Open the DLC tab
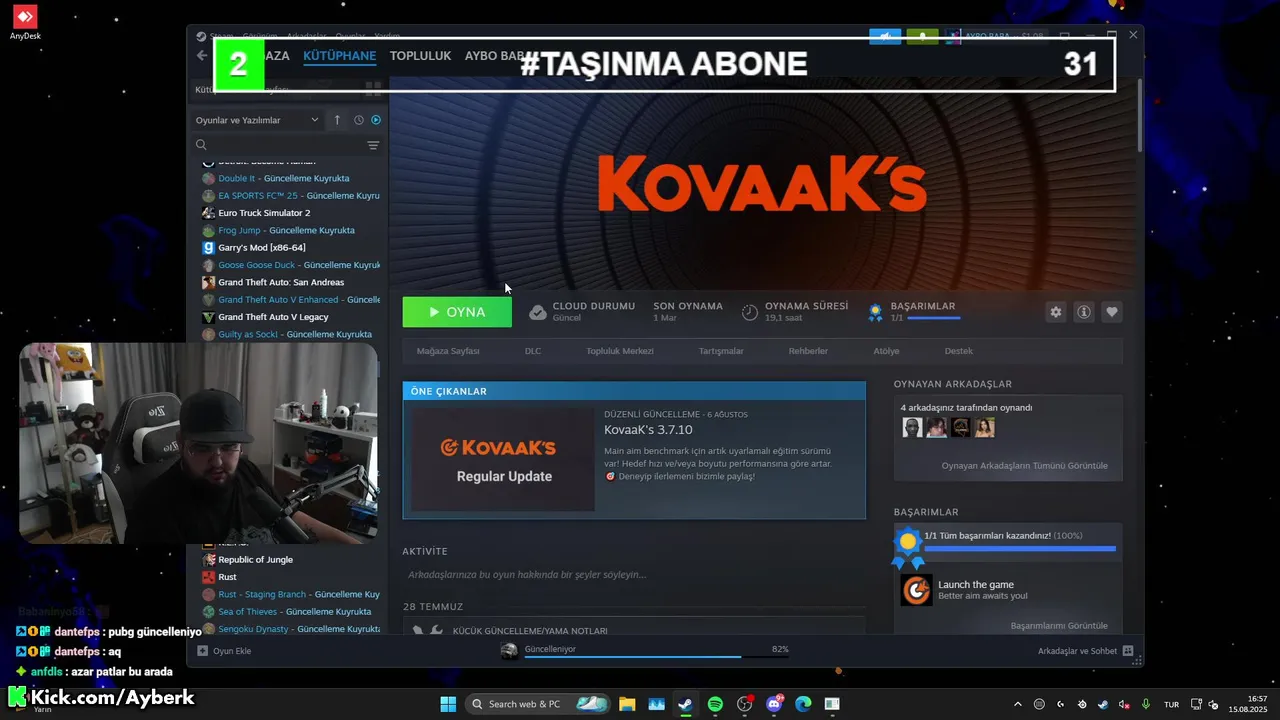 (533, 351)
